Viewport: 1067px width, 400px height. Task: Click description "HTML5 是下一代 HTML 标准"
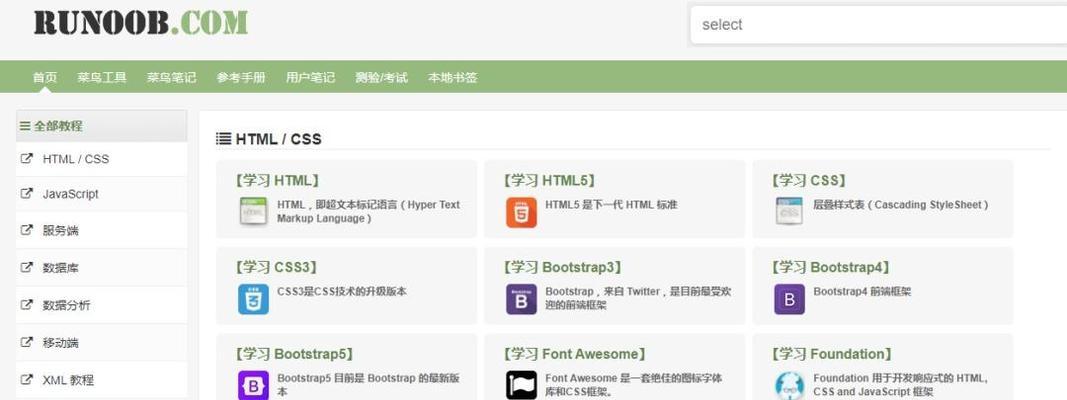pyautogui.click(x=611, y=205)
